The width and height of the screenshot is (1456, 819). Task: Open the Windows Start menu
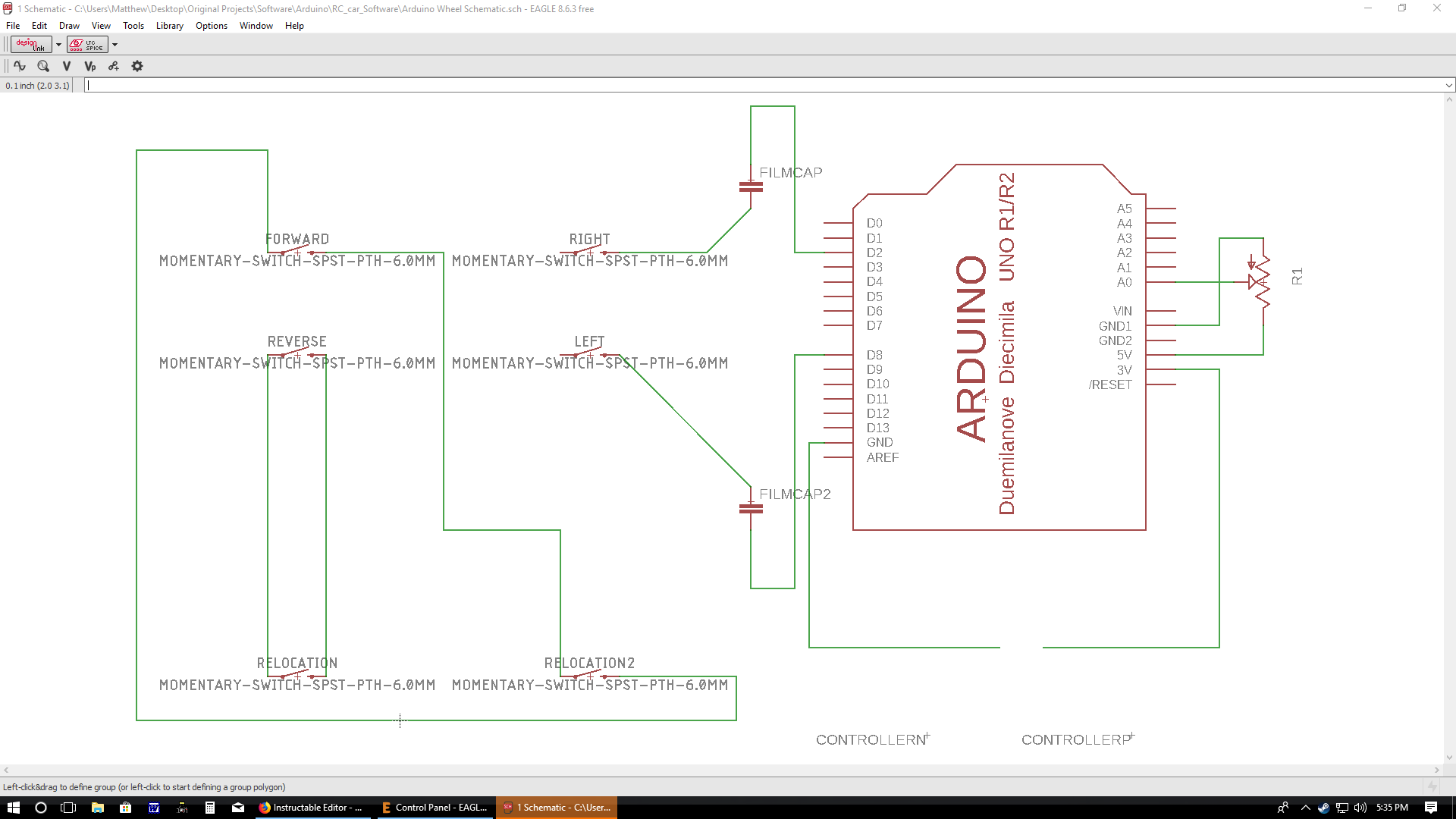tap(14, 808)
